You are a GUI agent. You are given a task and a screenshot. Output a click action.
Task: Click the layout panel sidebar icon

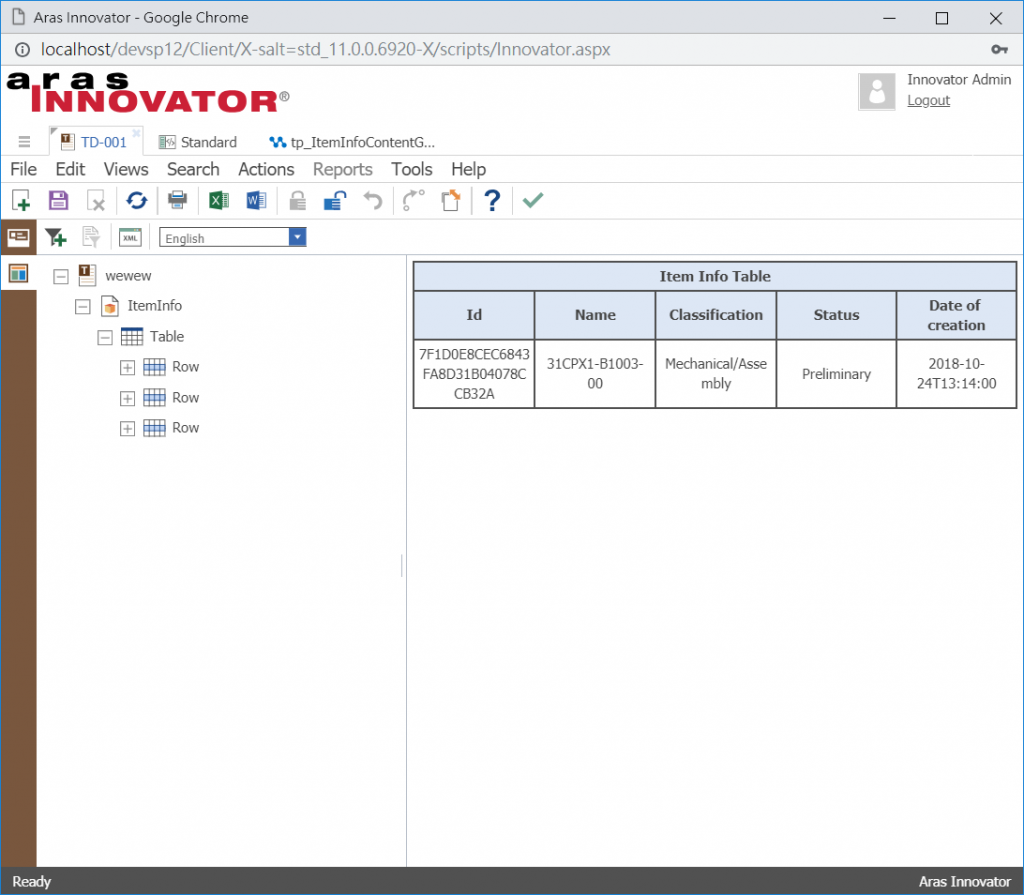point(18,273)
